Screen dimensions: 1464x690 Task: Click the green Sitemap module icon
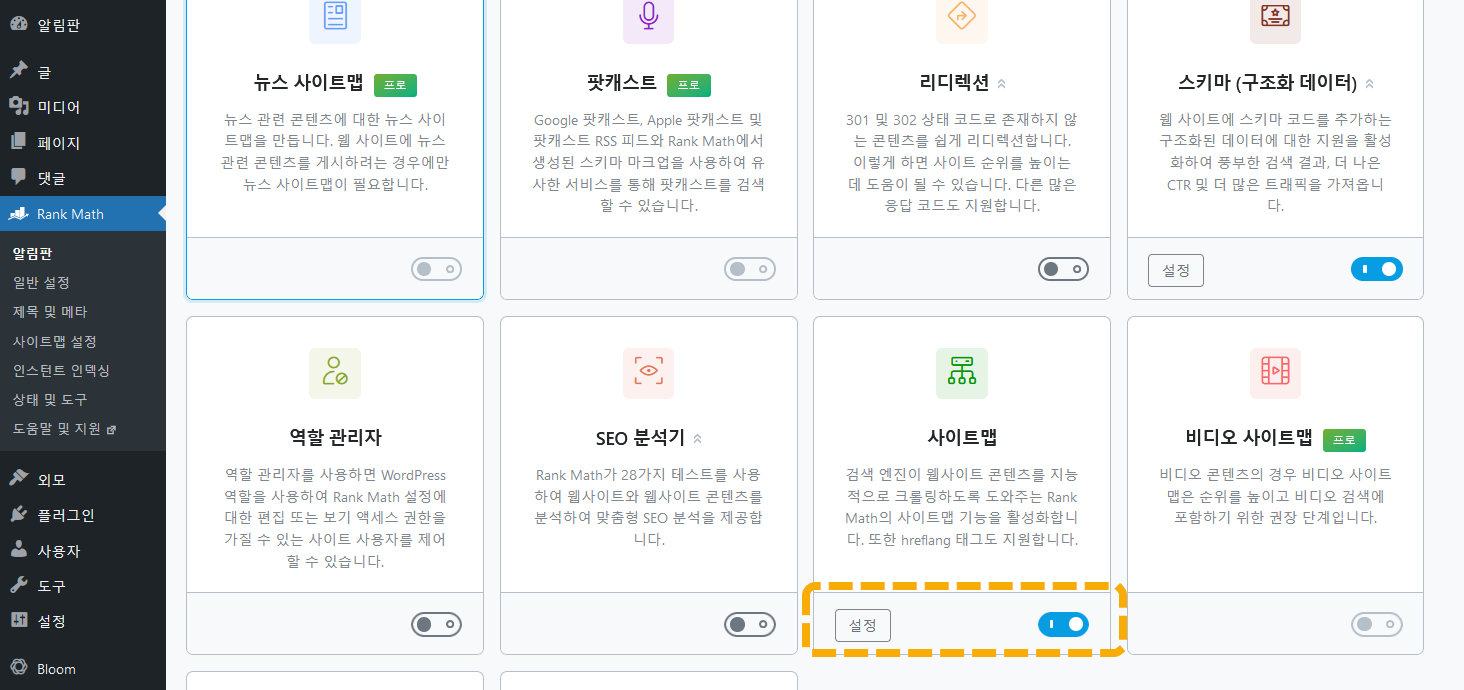[962, 374]
